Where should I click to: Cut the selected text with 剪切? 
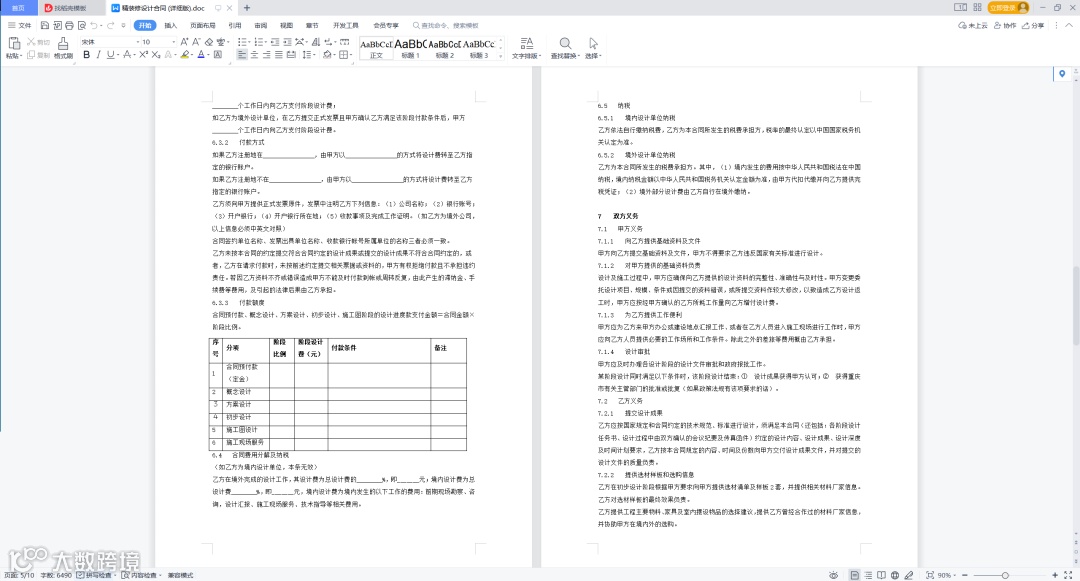click(x=39, y=42)
